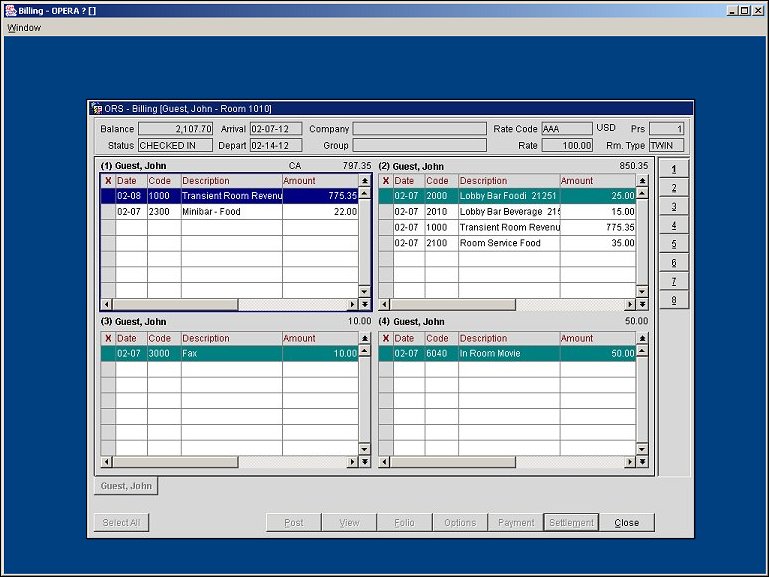This screenshot has width=769, height=577.
Task: Click the Guest, John name button
Action: 126,486
